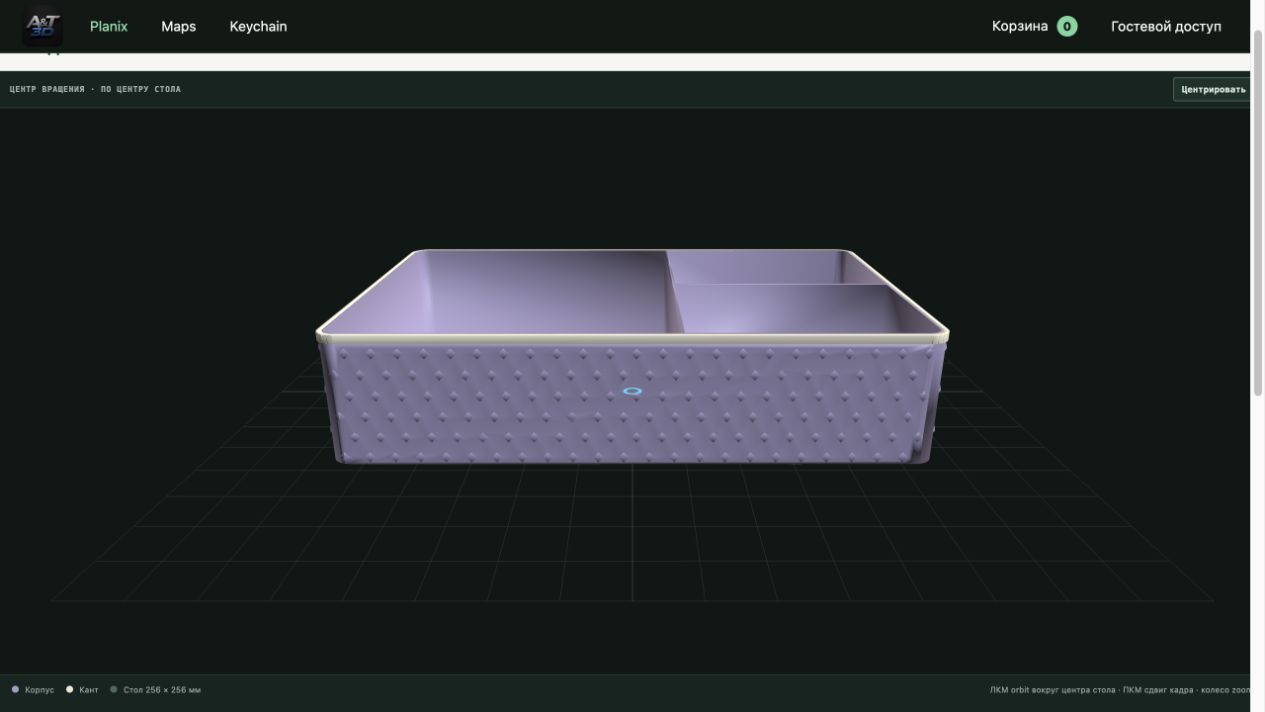Click the Корпус legend label

click(x=40, y=690)
